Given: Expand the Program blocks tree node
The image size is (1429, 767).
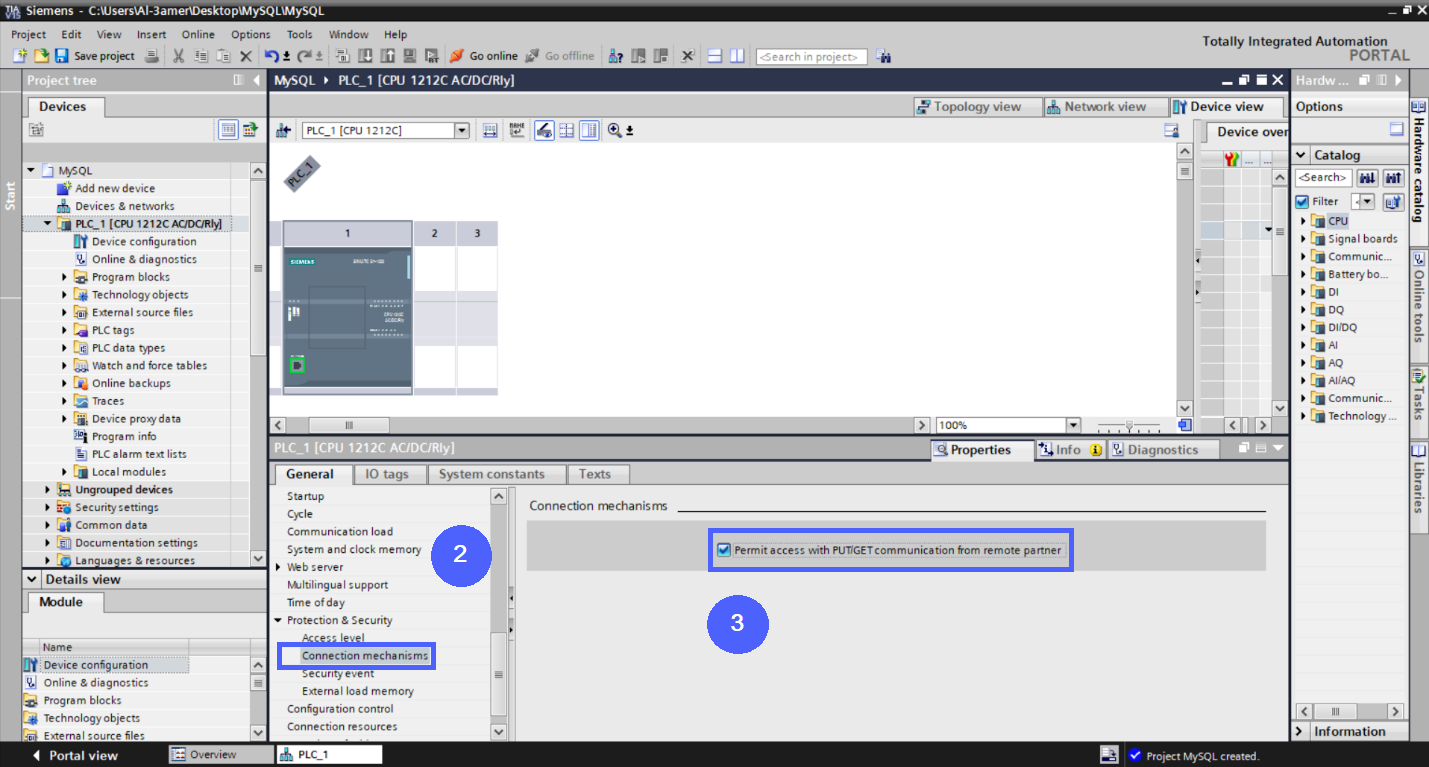Looking at the screenshot, I should click(65, 277).
